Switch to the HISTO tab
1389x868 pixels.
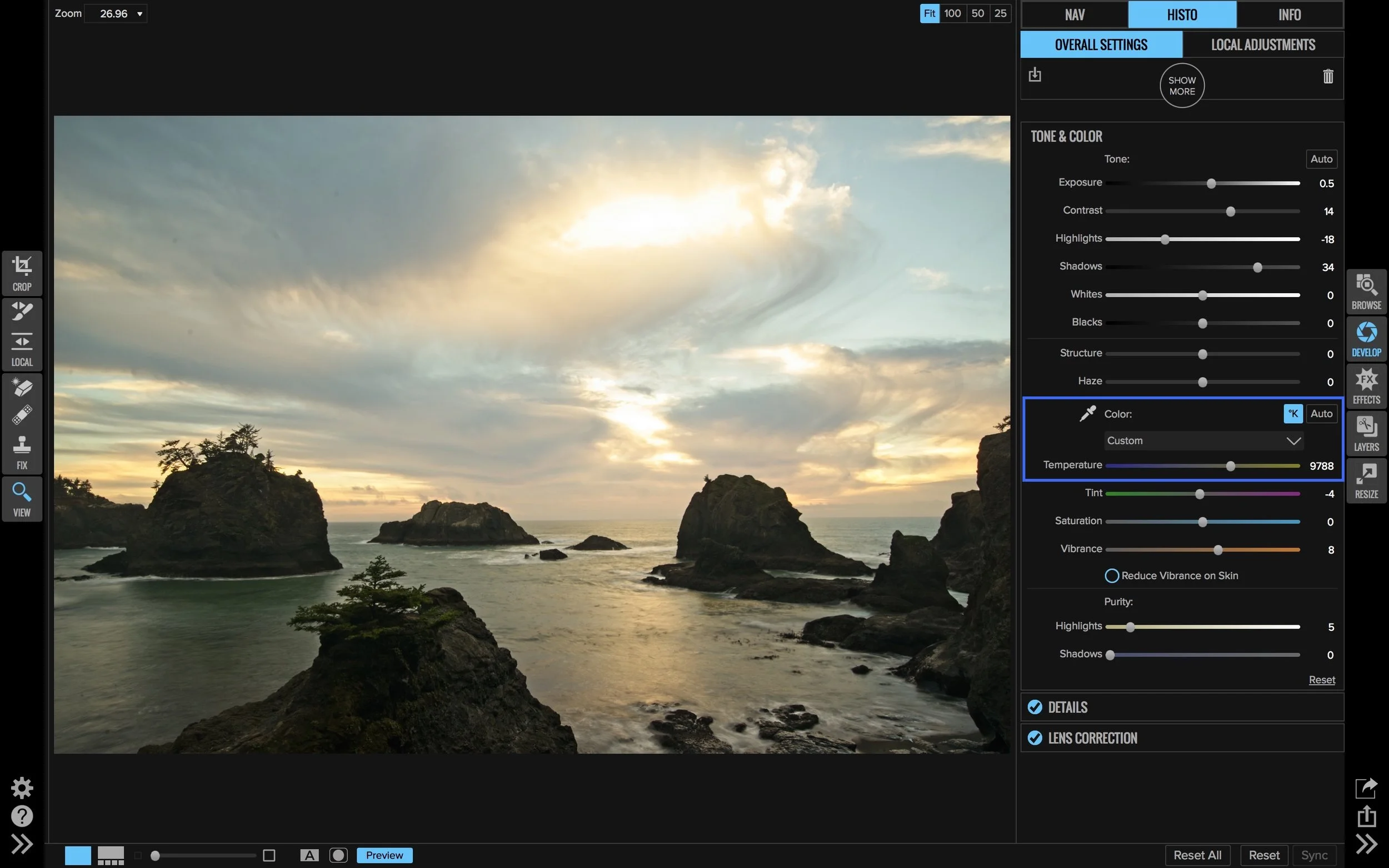1182,14
